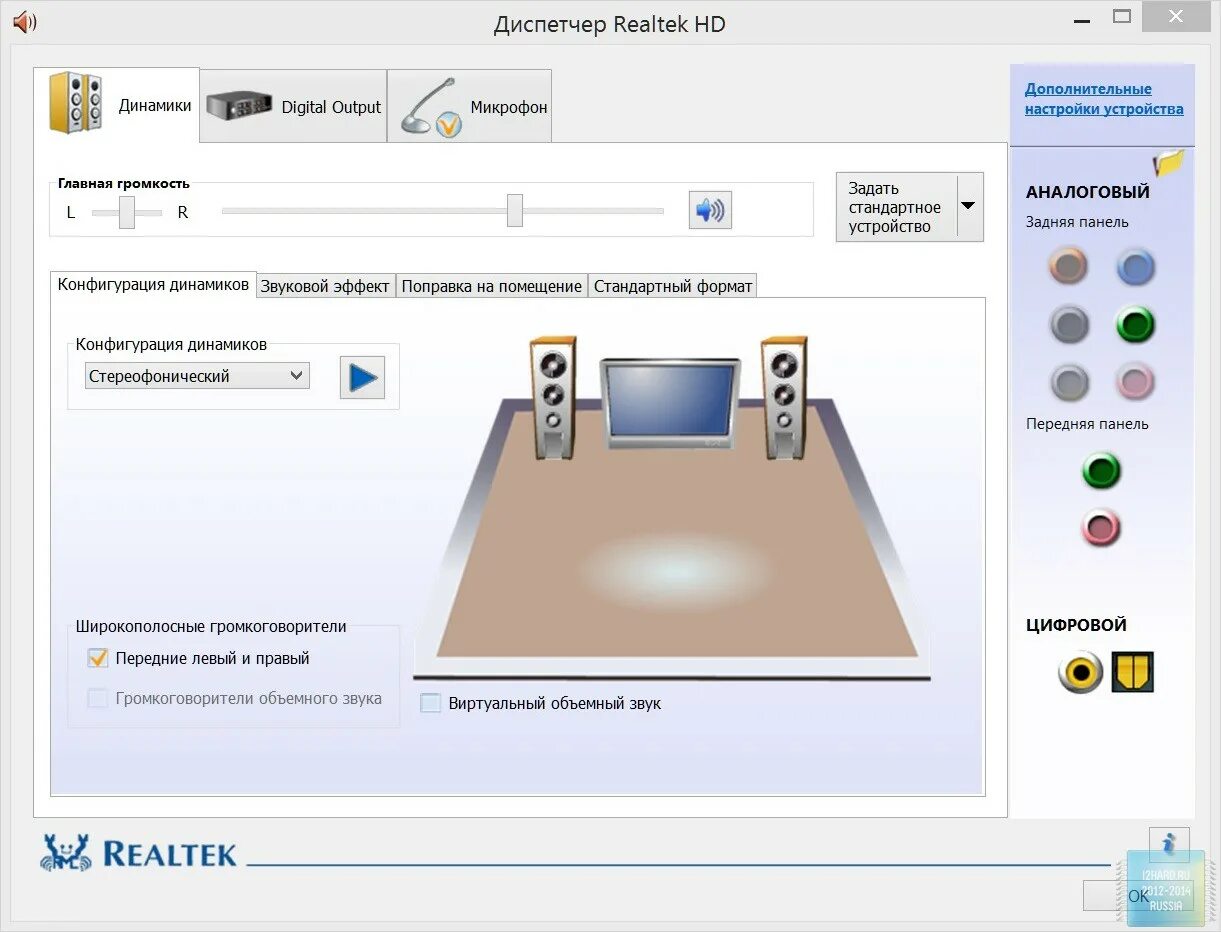Switch to the Динамики device tab

point(117,105)
